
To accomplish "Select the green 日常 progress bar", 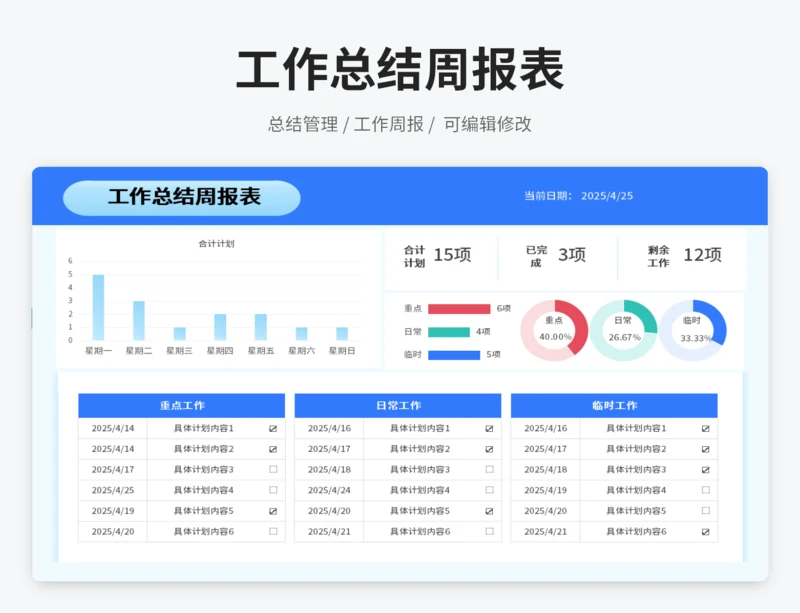I will pyautogui.click(x=449, y=332).
